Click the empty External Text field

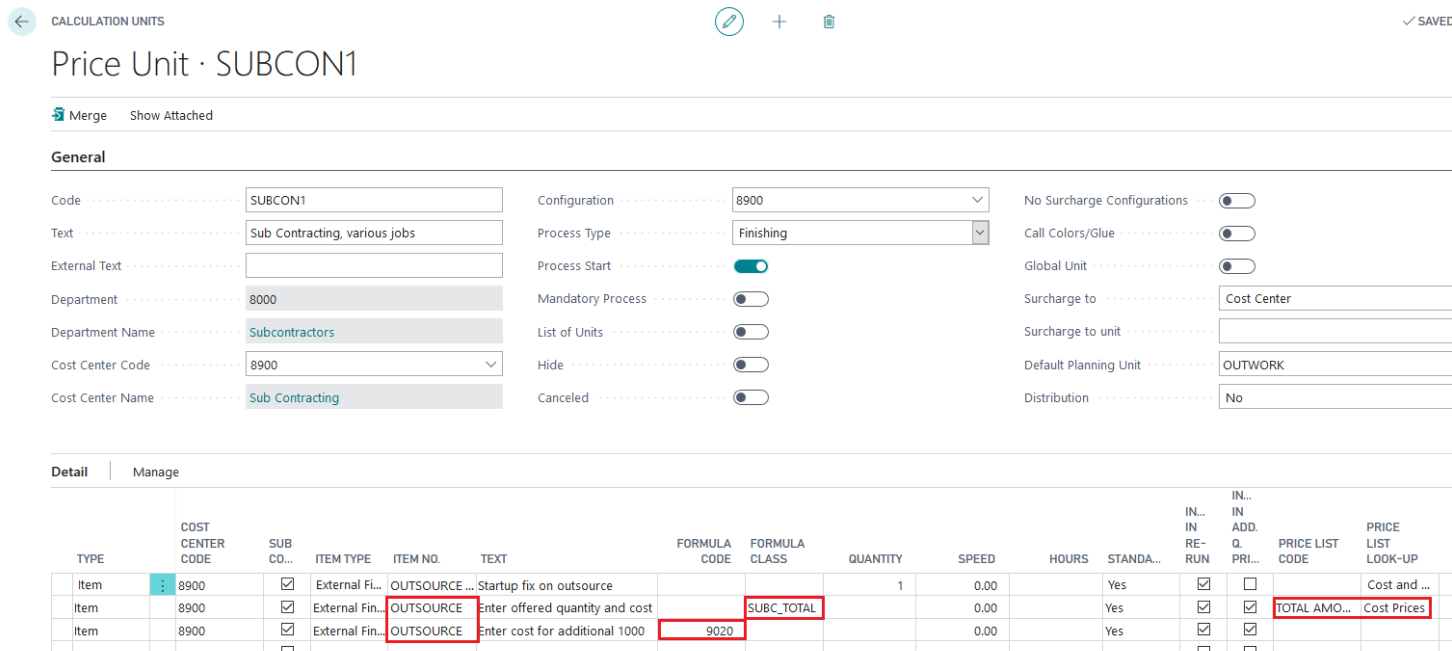point(374,266)
